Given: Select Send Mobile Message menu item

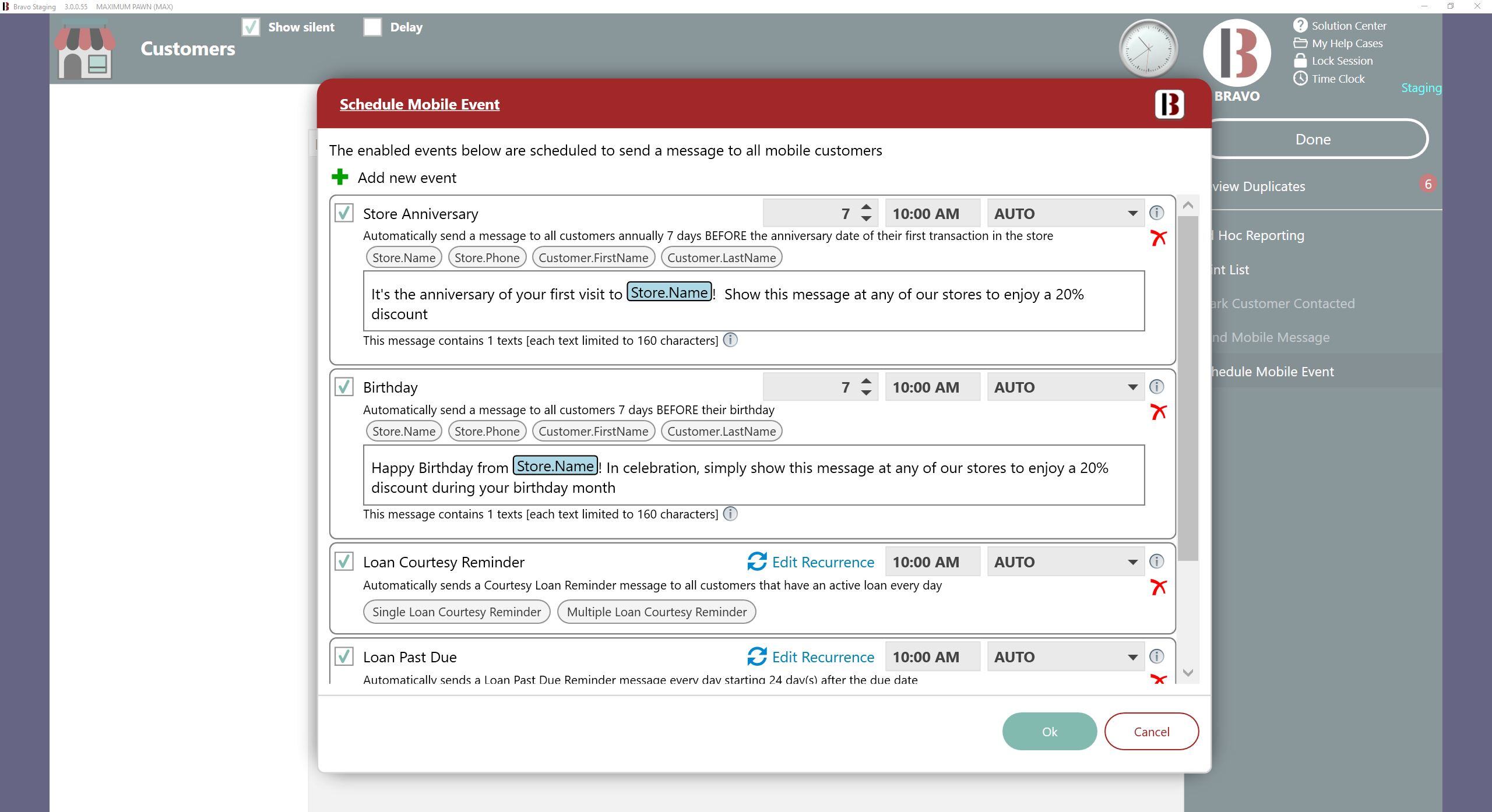Looking at the screenshot, I should click(x=1271, y=337).
